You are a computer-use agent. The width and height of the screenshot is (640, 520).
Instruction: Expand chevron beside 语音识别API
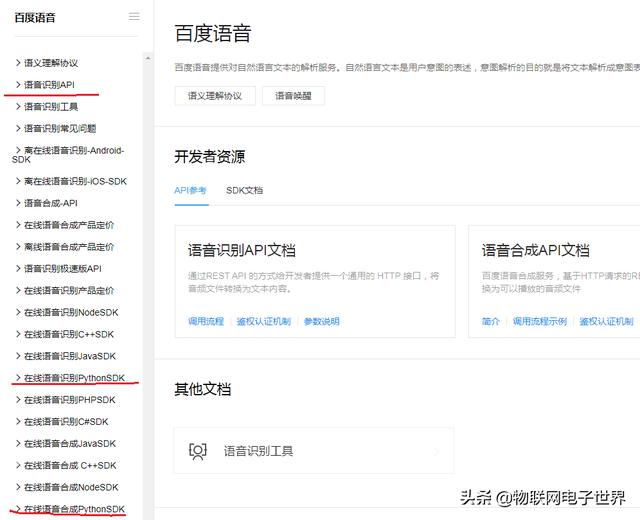[x=18, y=84]
